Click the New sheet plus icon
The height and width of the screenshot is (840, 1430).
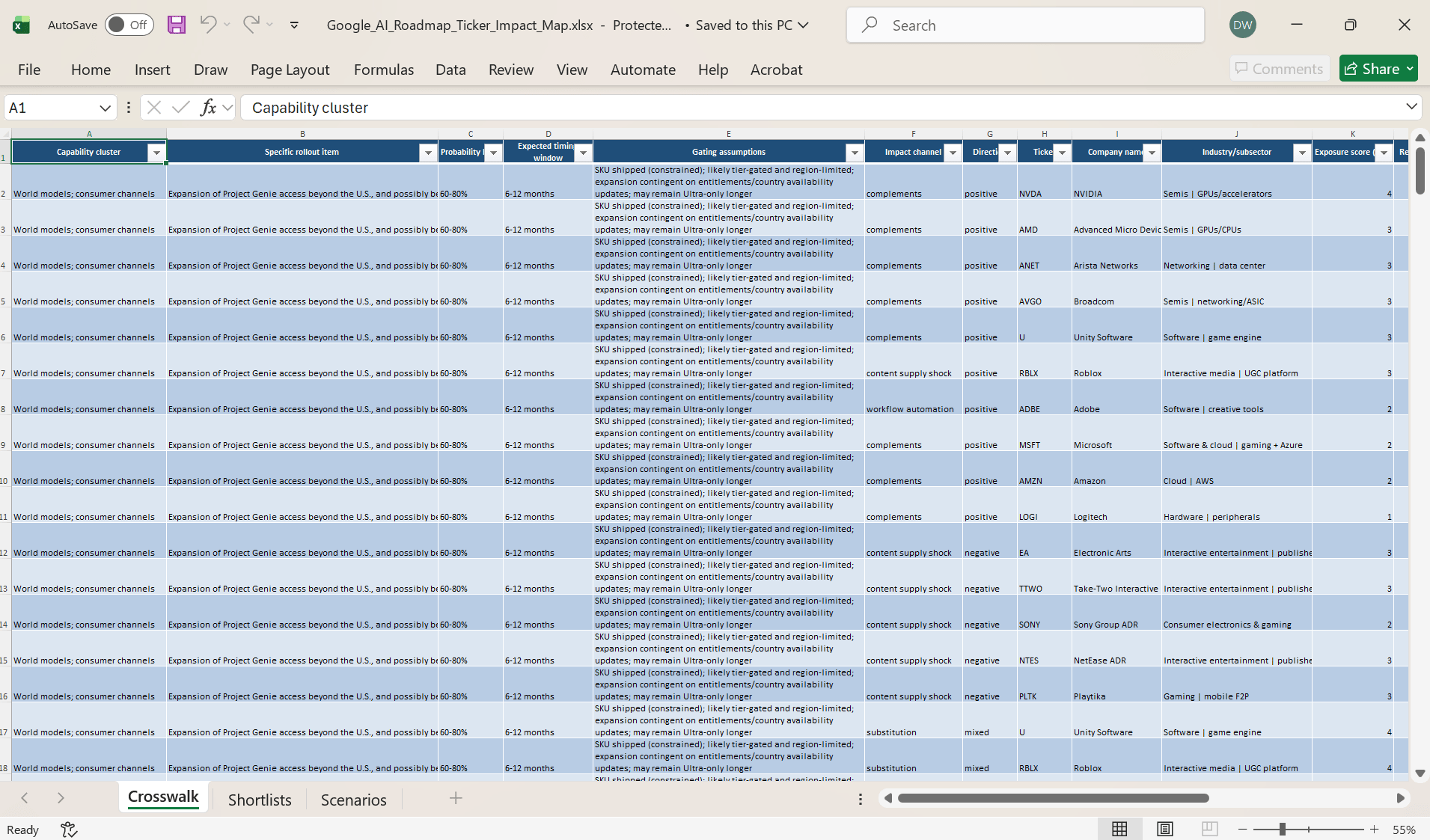pyautogui.click(x=455, y=798)
